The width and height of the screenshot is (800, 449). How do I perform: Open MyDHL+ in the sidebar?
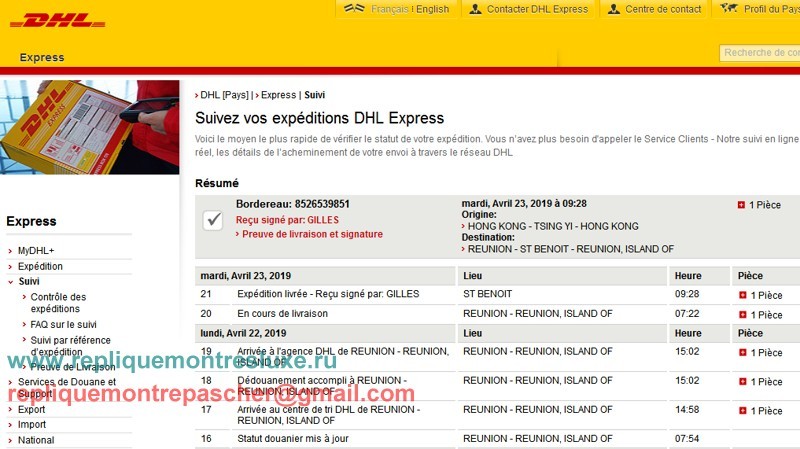point(36,251)
